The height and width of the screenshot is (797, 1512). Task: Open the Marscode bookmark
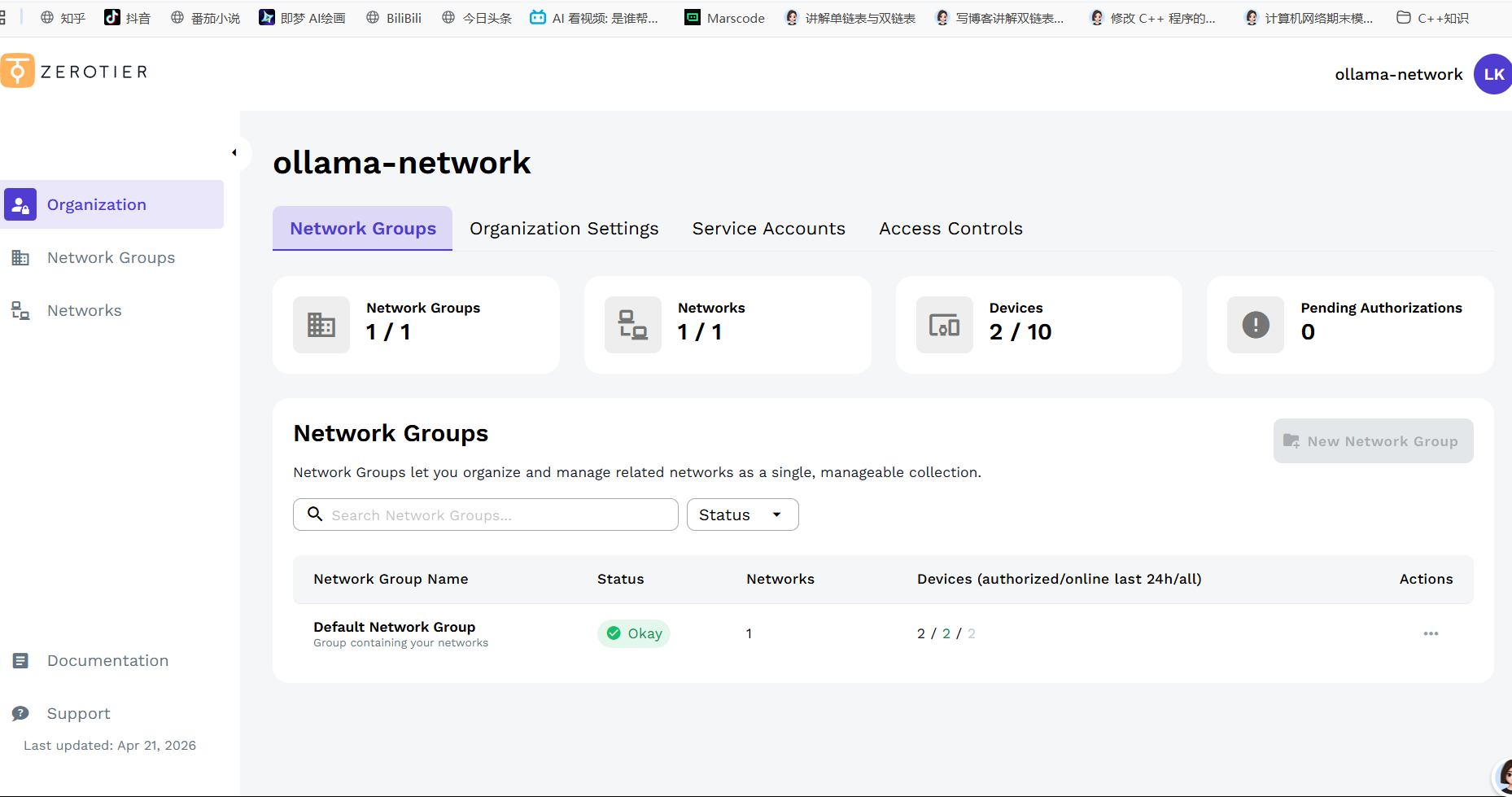[x=724, y=17]
